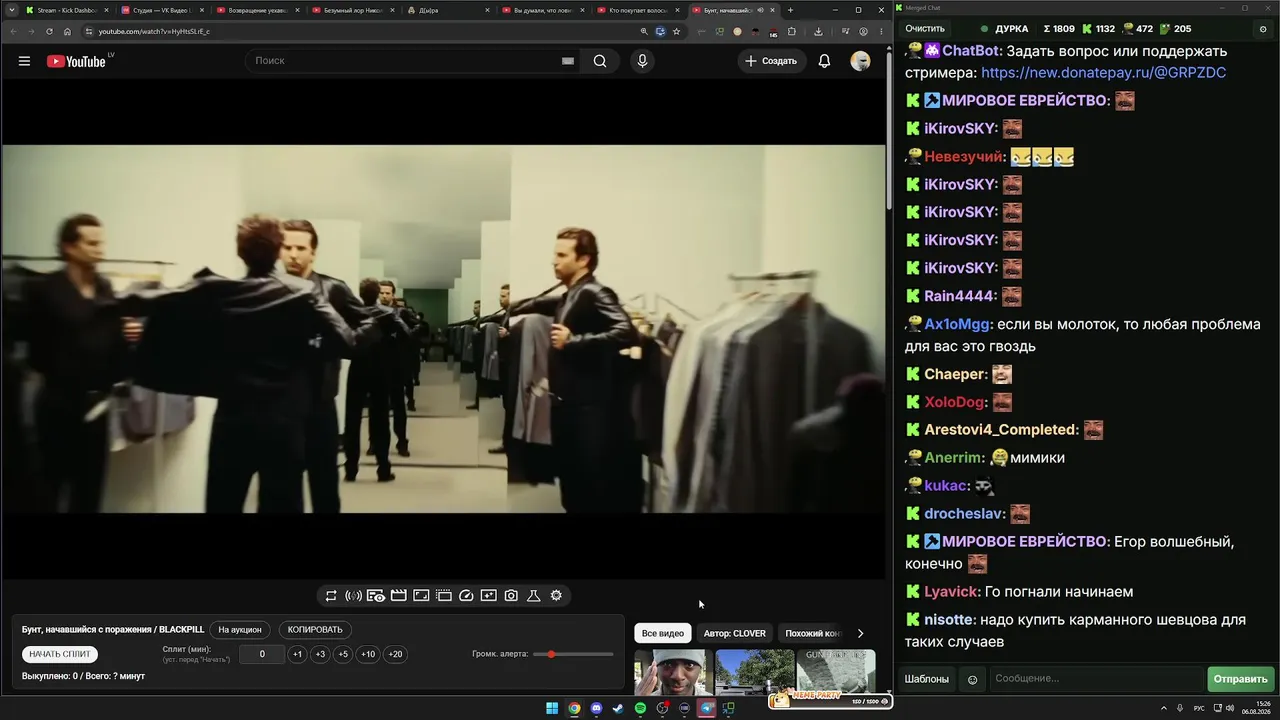Click the На аукцион button

coord(240,630)
